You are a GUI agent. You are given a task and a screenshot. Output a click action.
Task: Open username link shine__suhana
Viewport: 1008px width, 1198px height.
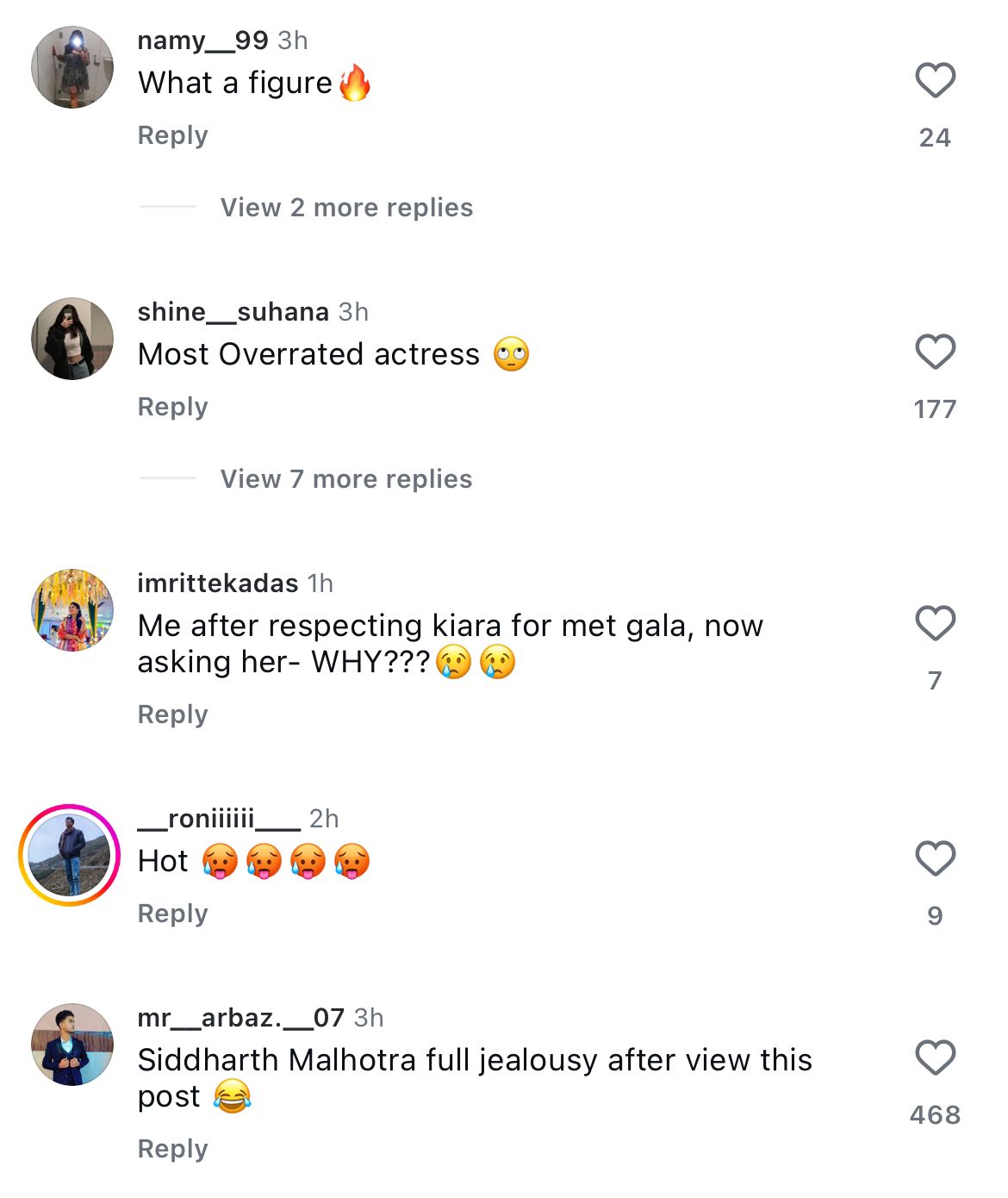(233, 312)
